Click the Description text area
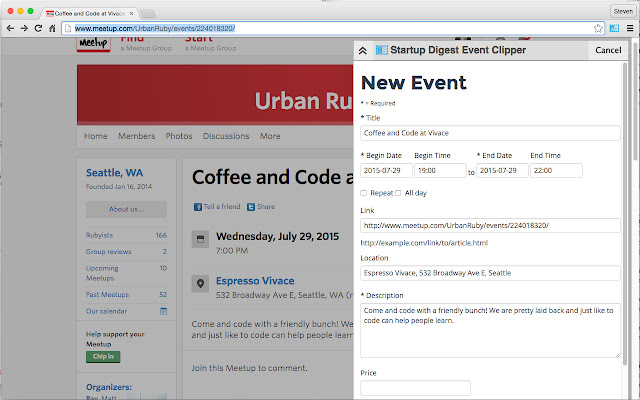Viewport: 640px width, 400px height. click(x=490, y=331)
